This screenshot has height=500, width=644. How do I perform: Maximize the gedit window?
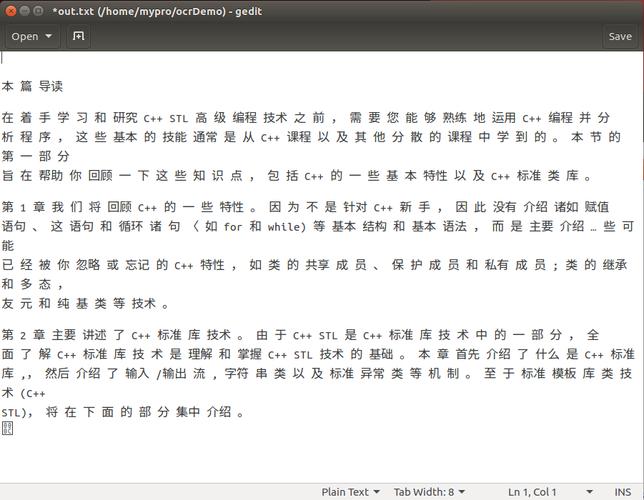(x=38, y=11)
